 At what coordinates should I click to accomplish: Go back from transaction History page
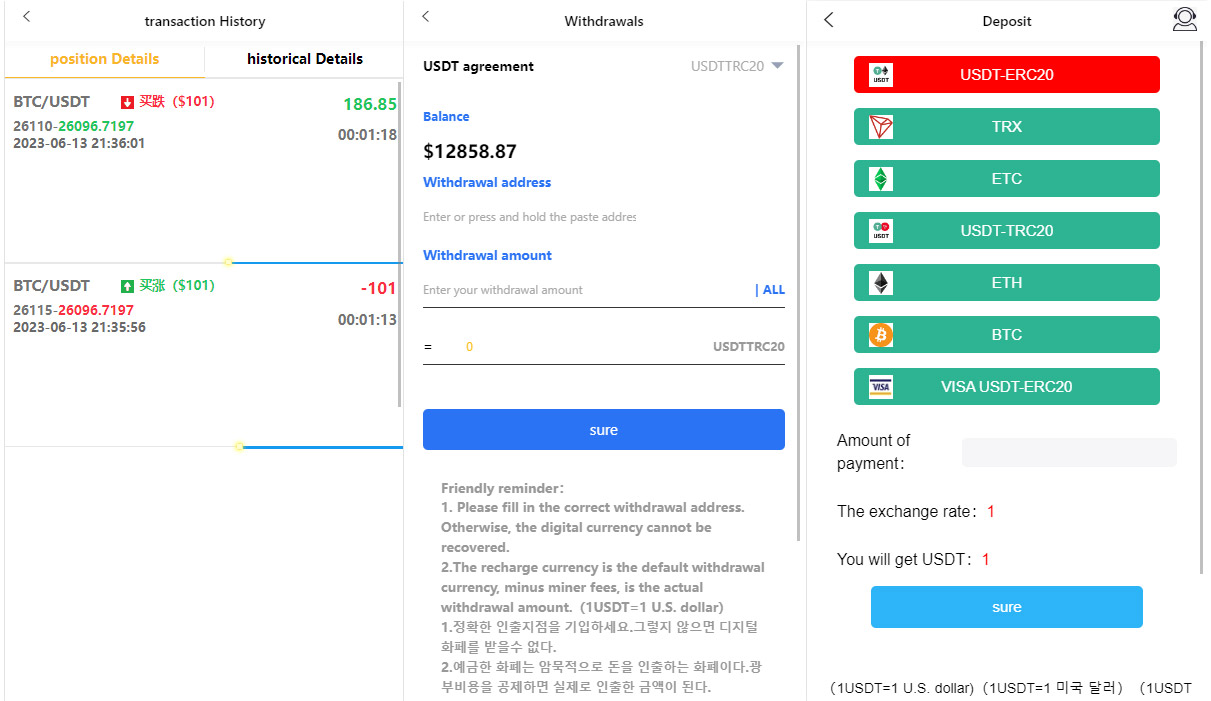27,17
